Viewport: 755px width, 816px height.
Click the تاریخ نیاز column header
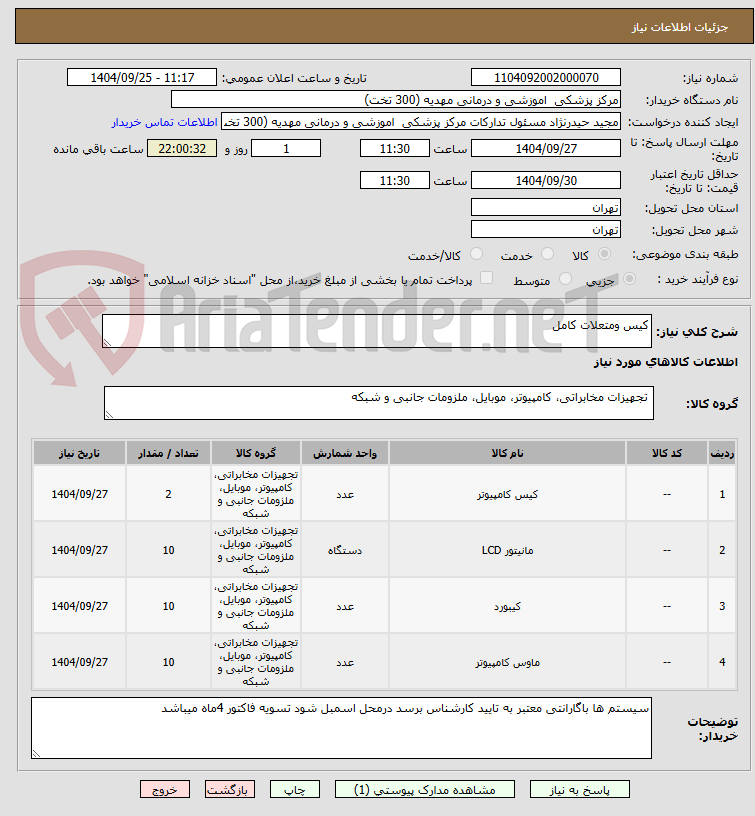pos(79,453)
